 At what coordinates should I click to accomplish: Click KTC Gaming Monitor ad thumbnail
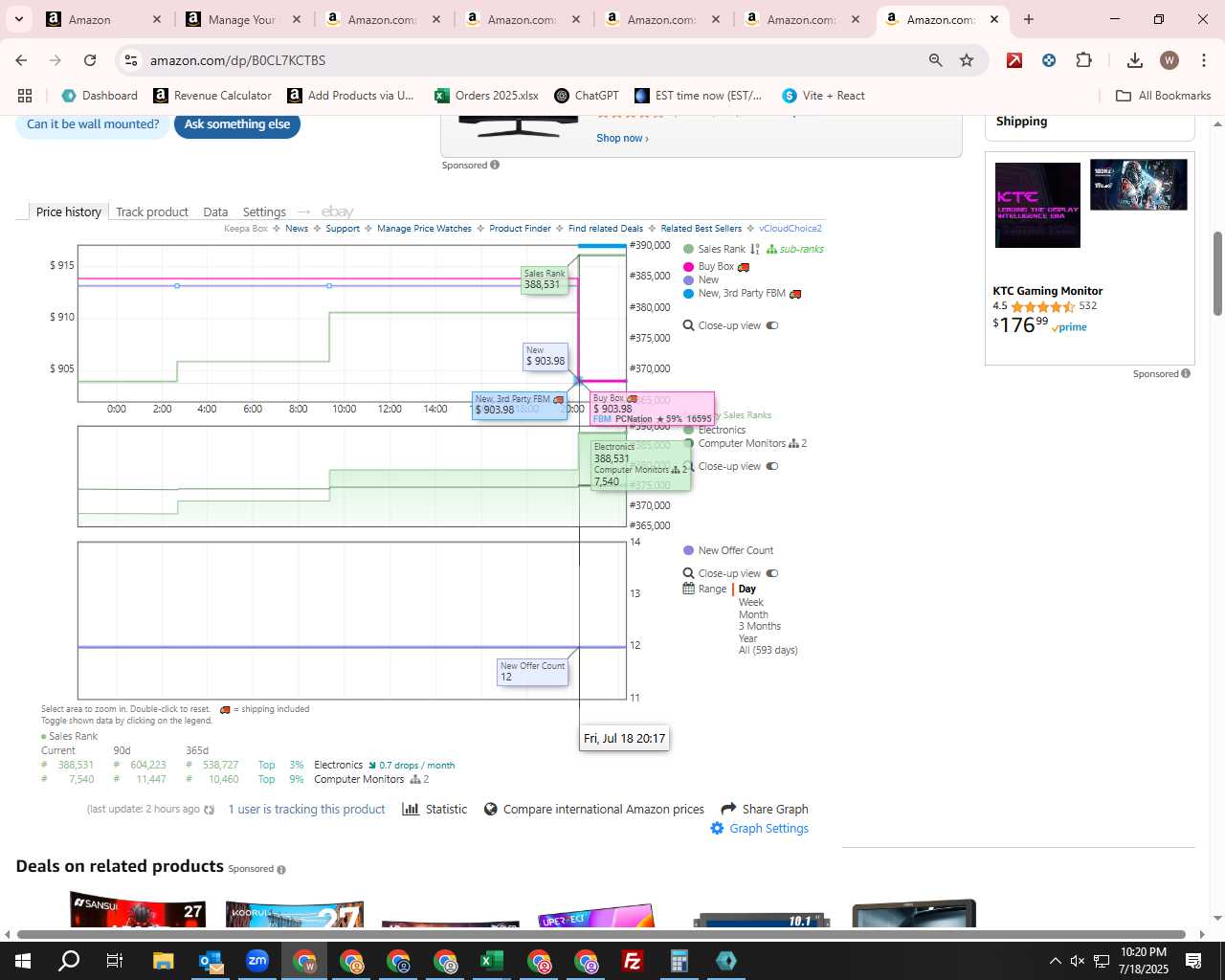pyautogui.click(x=1037, y=205)
